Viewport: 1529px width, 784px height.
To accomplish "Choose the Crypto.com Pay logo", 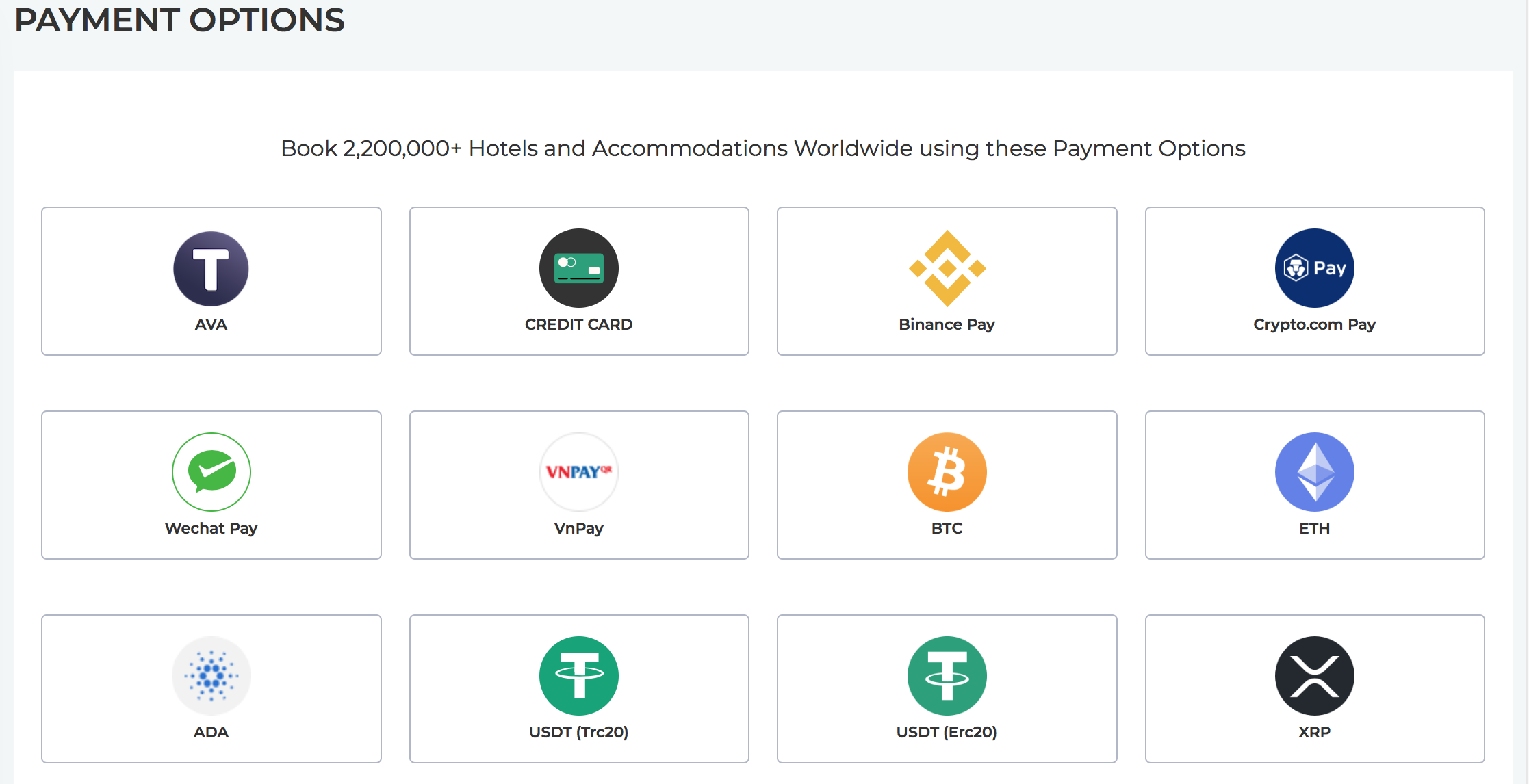I will [x=1314, y=268].
